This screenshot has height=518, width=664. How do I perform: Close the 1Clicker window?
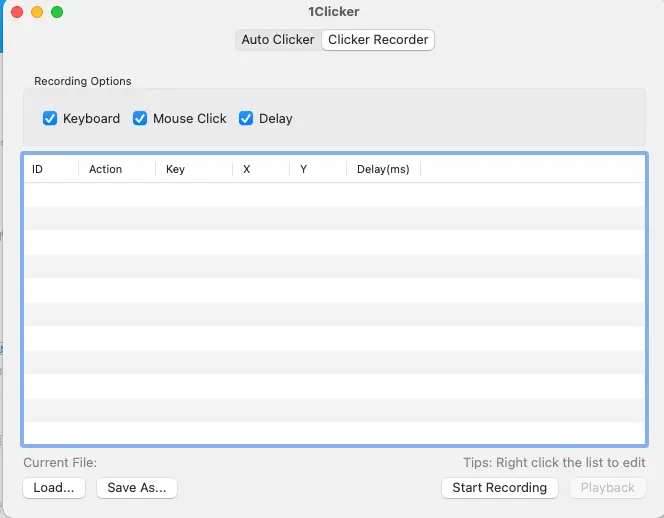[17, 12]
